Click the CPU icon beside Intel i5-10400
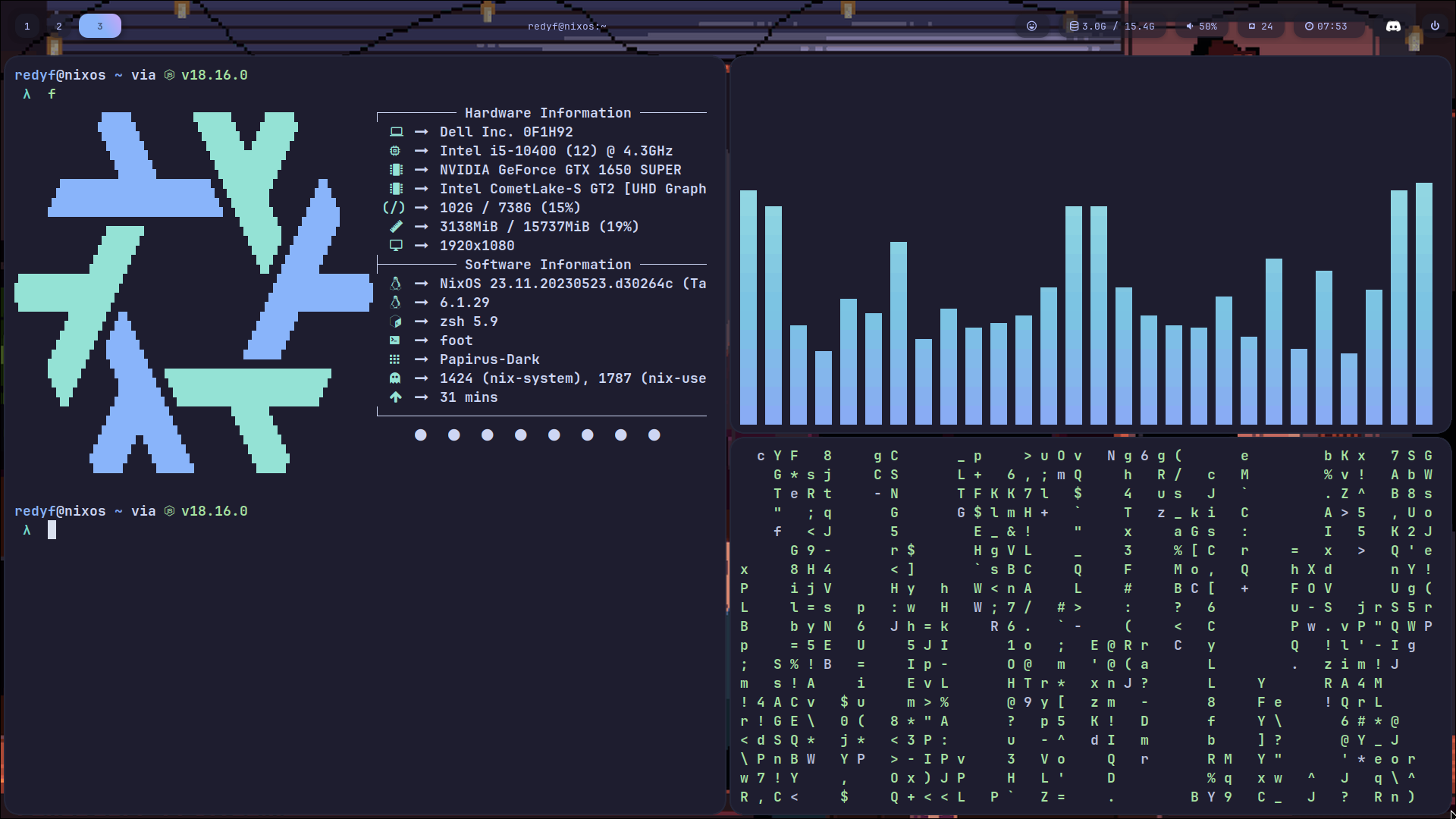The height and width of the screenshot is (819, 1456). 395,151
